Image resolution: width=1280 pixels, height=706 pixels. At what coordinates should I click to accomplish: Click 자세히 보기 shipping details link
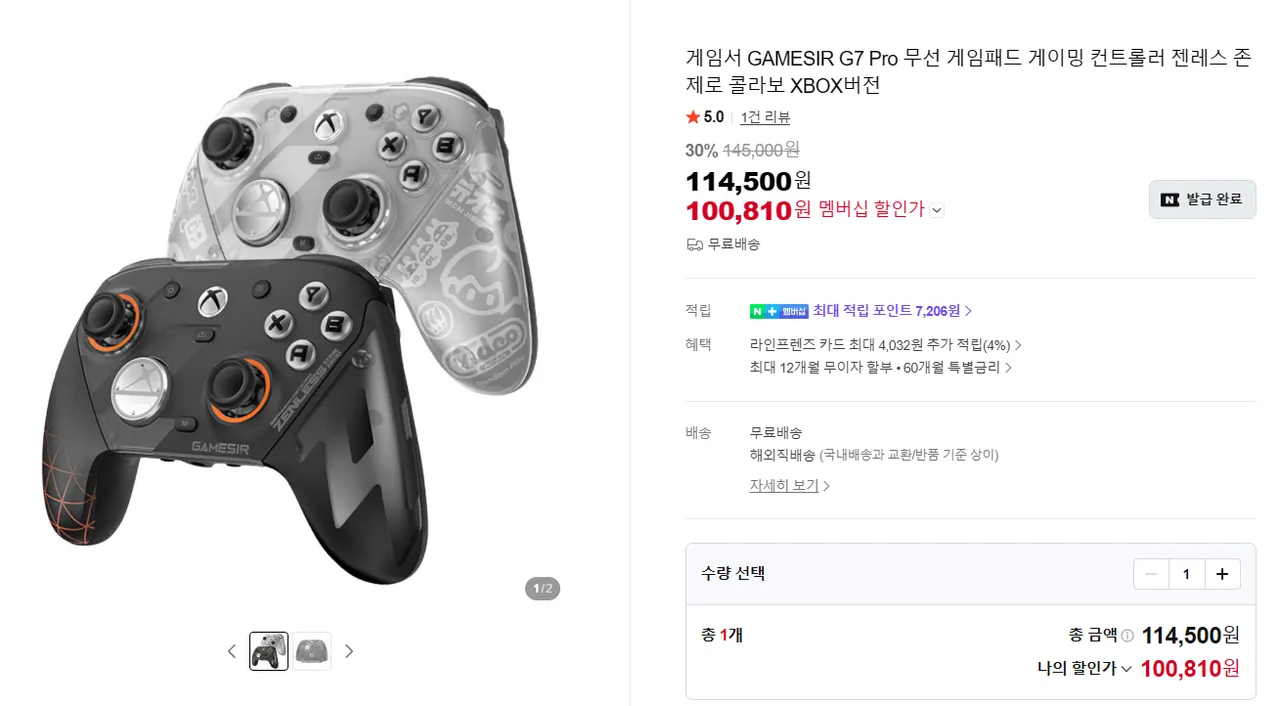tap(789, 485)
